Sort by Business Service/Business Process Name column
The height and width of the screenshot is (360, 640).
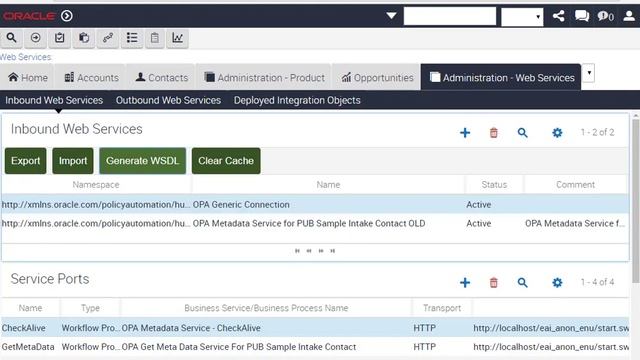tap(266, 308)
